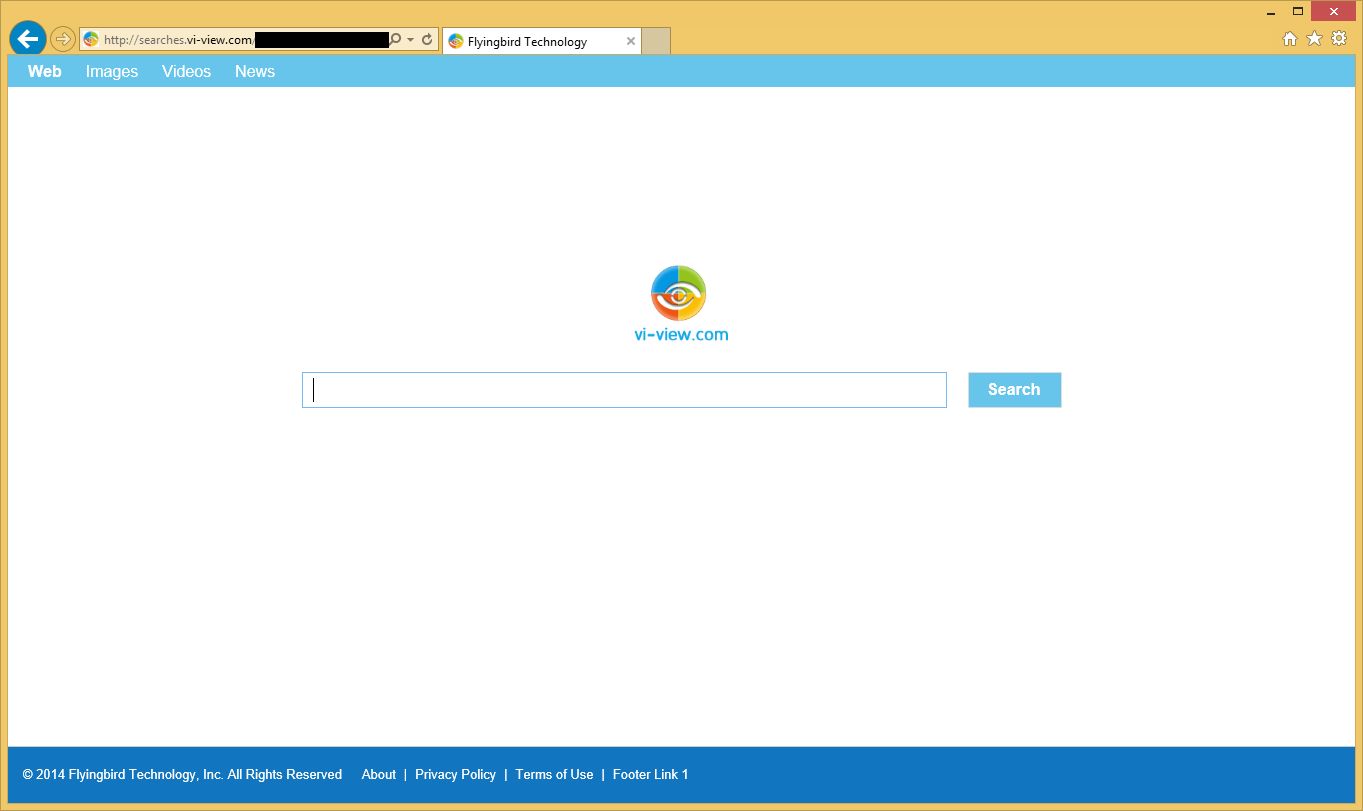Click inside the search input field
1363x811 pixels.
click(624, 389)
